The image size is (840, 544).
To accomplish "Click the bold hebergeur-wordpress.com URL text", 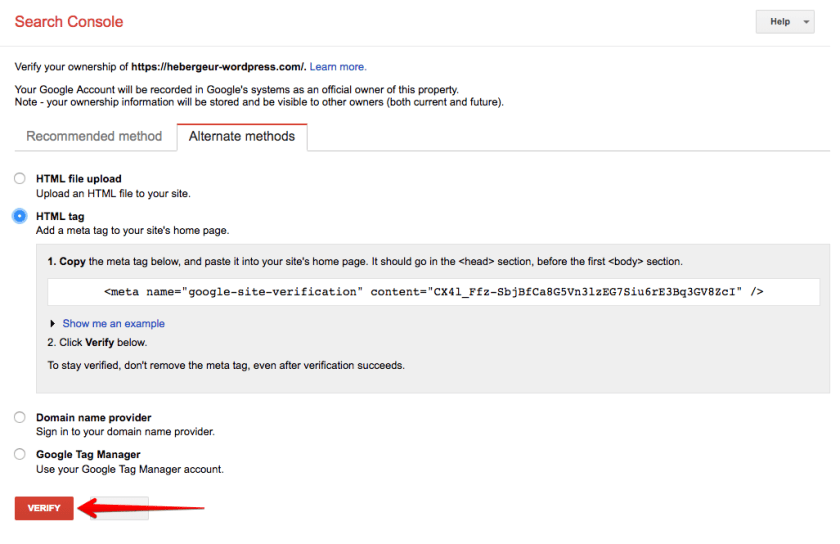I will tap(218, 67).
